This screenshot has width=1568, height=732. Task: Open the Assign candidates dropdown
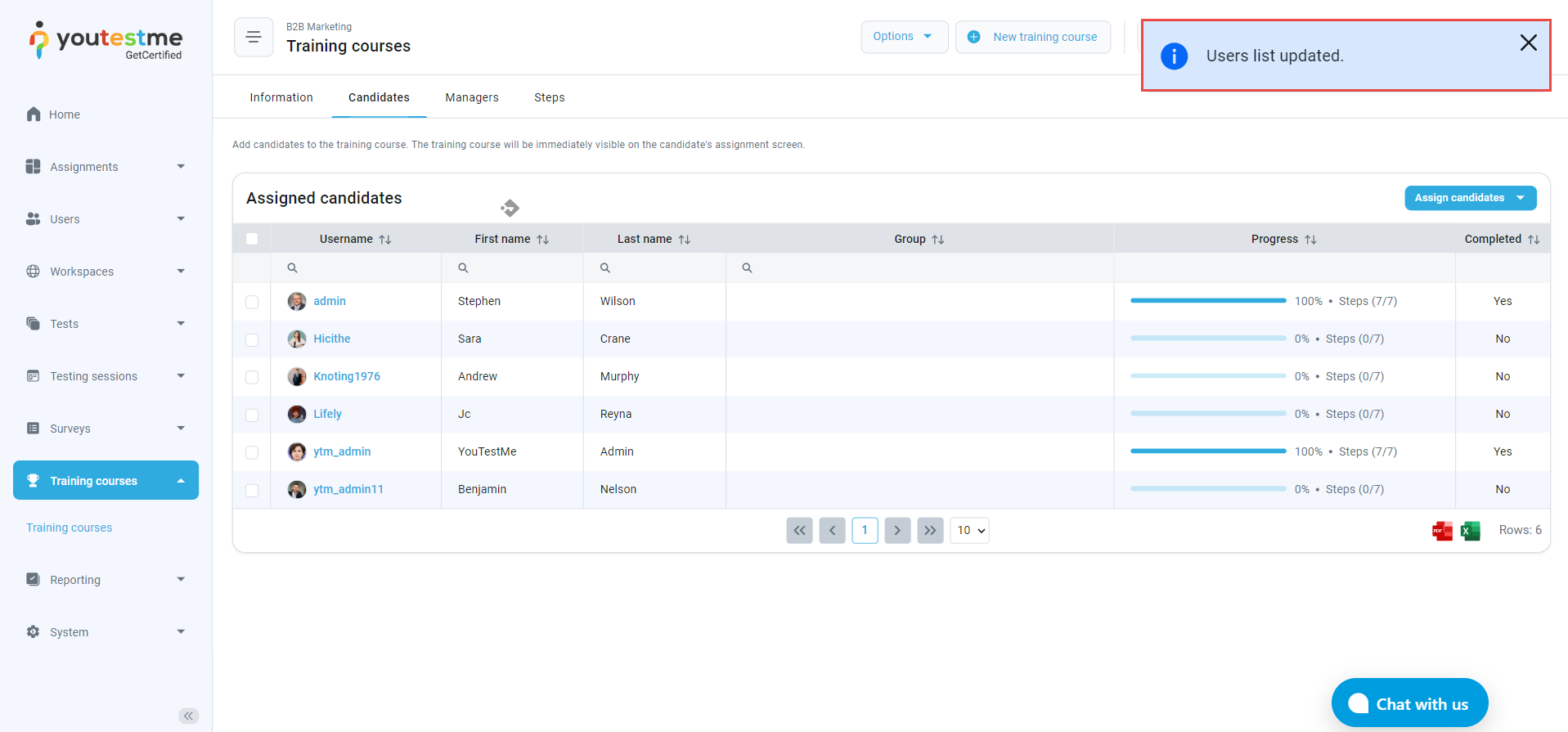(1470, 198)
